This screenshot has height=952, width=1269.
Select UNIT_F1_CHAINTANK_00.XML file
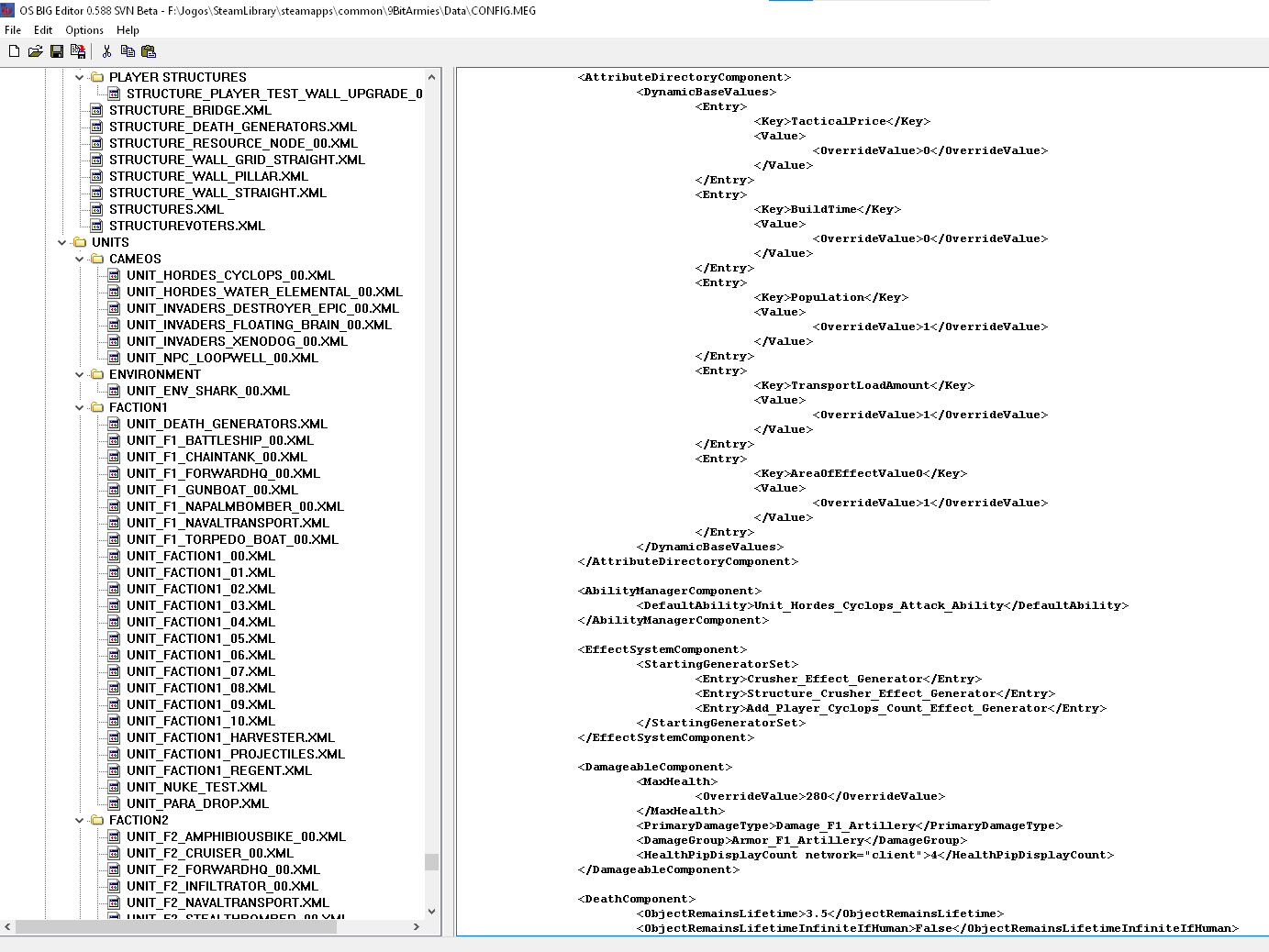(x=217, y=457)
